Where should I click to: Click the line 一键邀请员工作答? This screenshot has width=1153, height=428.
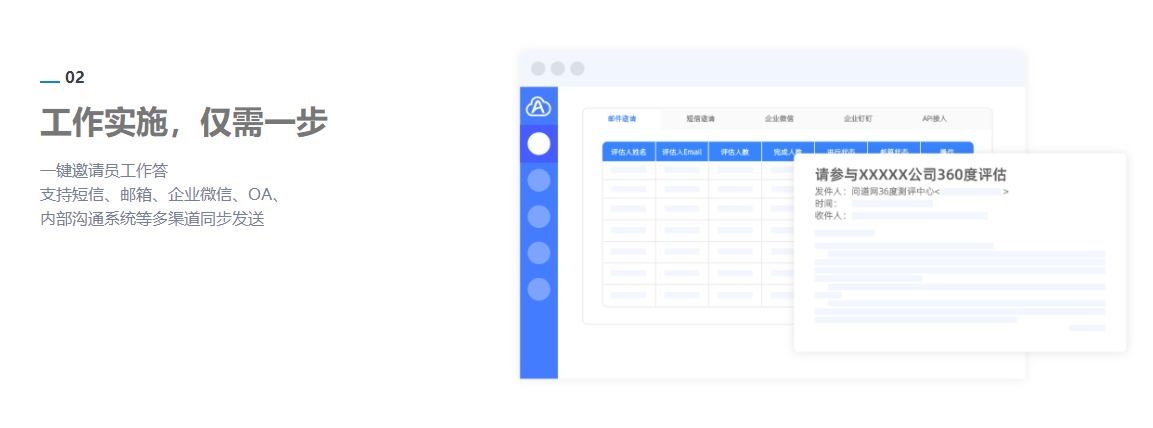coord(104,171)
